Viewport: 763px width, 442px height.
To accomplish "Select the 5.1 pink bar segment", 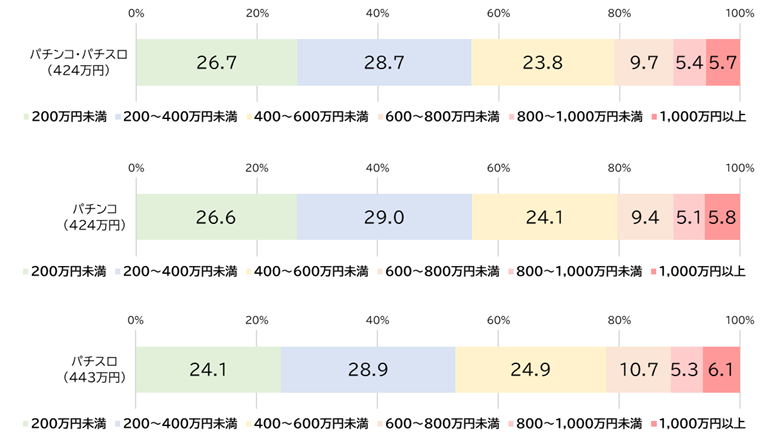I will [688, 217].
